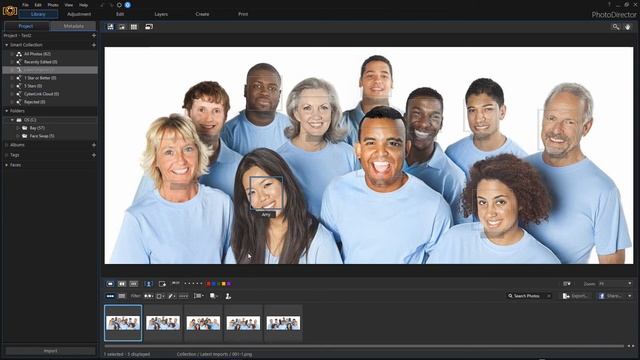
Task: Collapse the OS (C:) drive node
Action: [12, 120]
